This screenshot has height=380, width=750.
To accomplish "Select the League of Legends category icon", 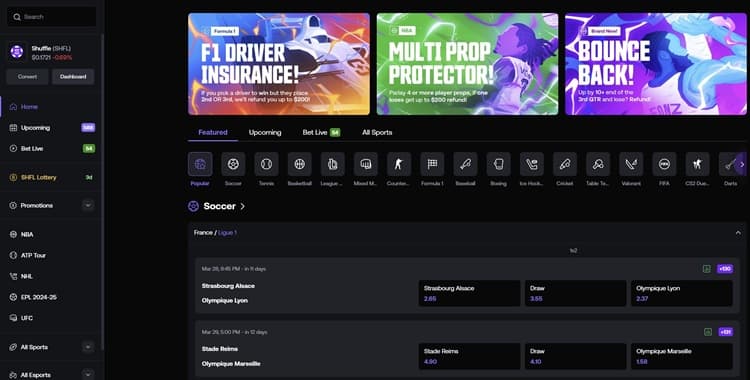I will pos(333,164).
